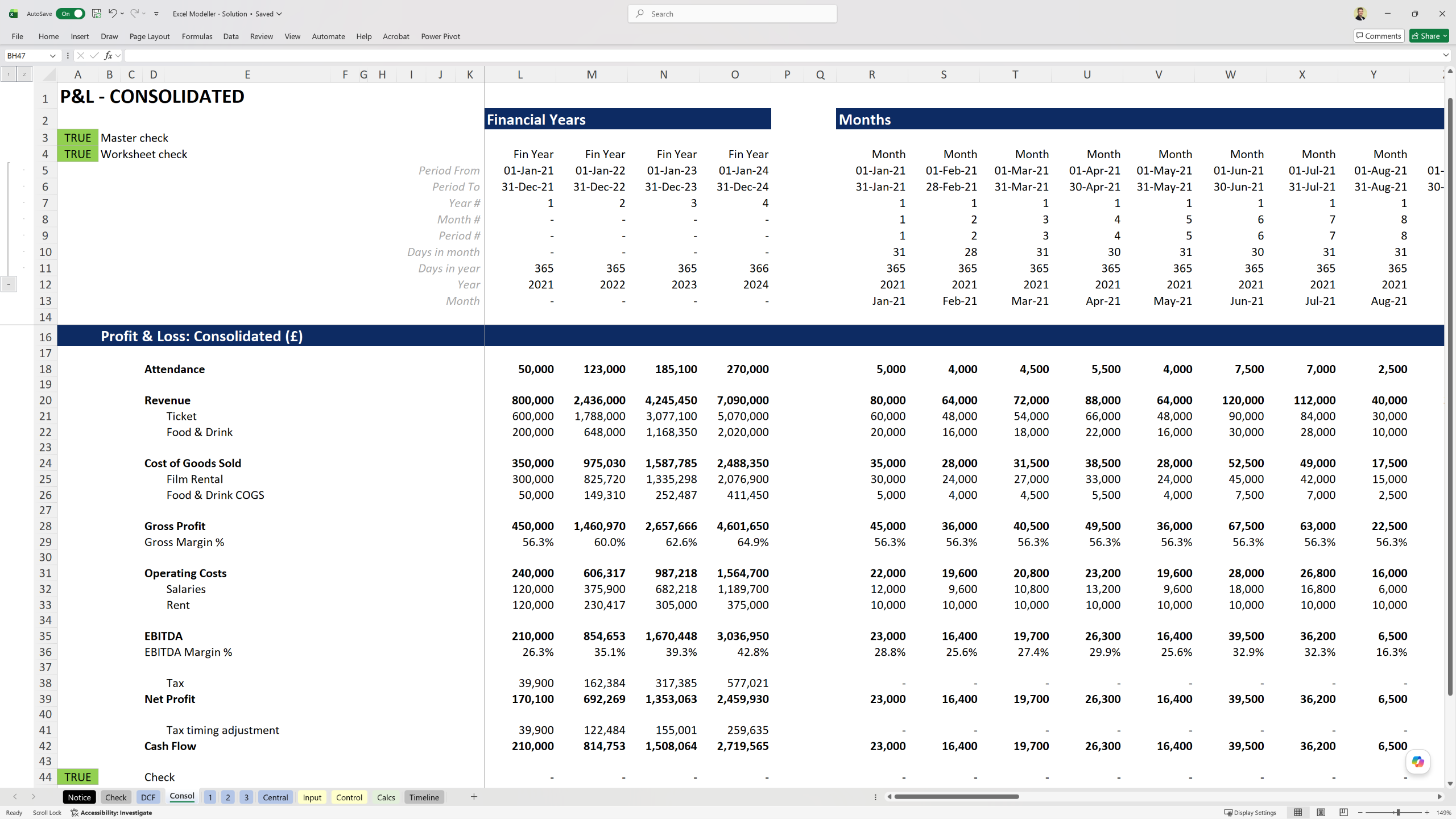Open the Insert ribbon tab
The height and width of the screenshot is (819, 1456).
pos(80,36)
